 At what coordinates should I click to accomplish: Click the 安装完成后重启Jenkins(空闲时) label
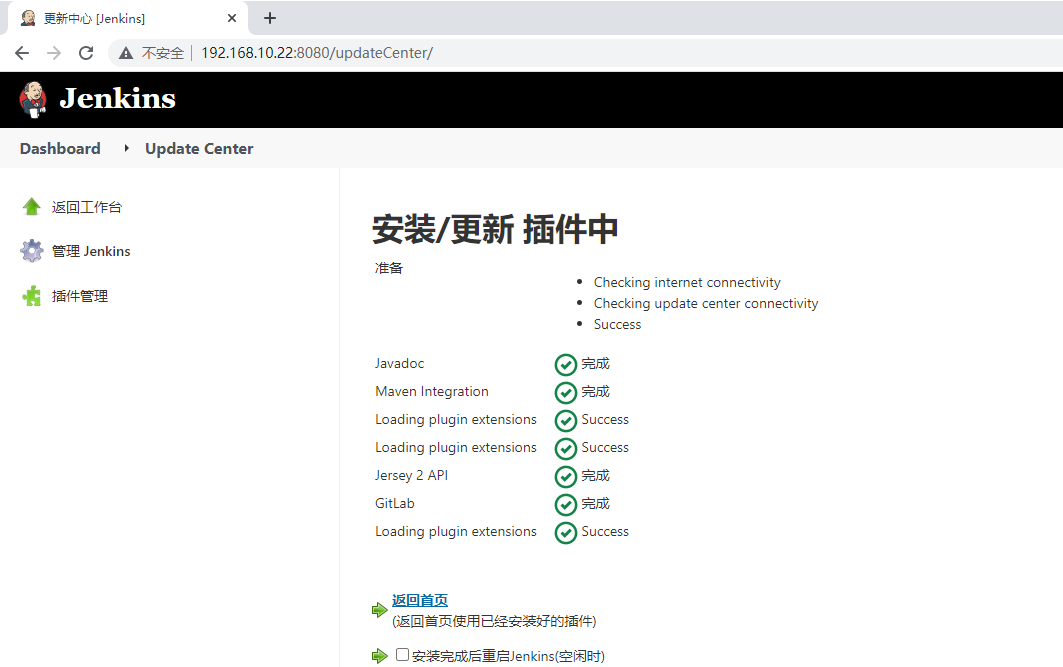tap(508, 656)
